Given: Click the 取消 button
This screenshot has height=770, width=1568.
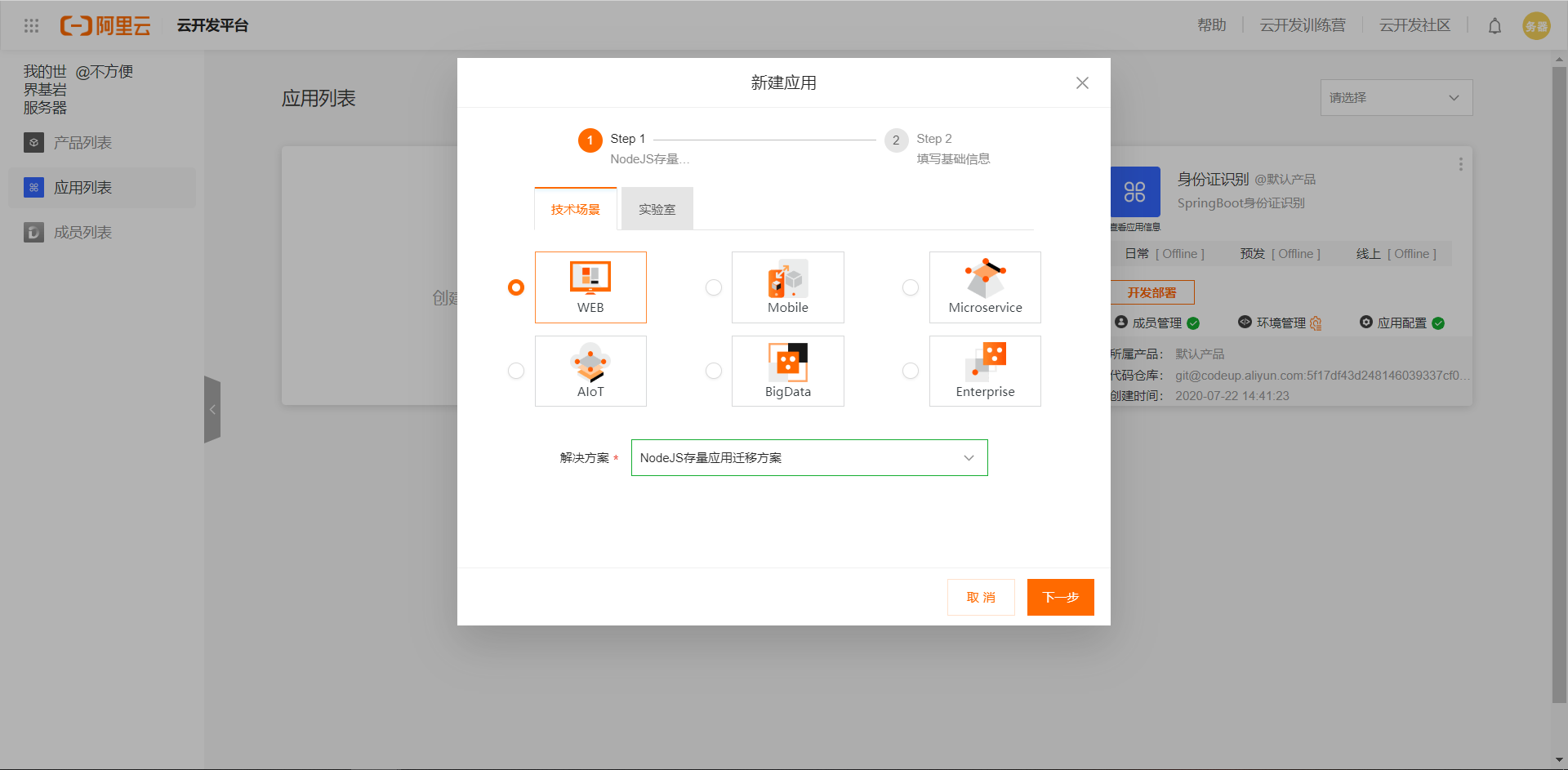Looking at the screenshot, I should pos(981,598).
